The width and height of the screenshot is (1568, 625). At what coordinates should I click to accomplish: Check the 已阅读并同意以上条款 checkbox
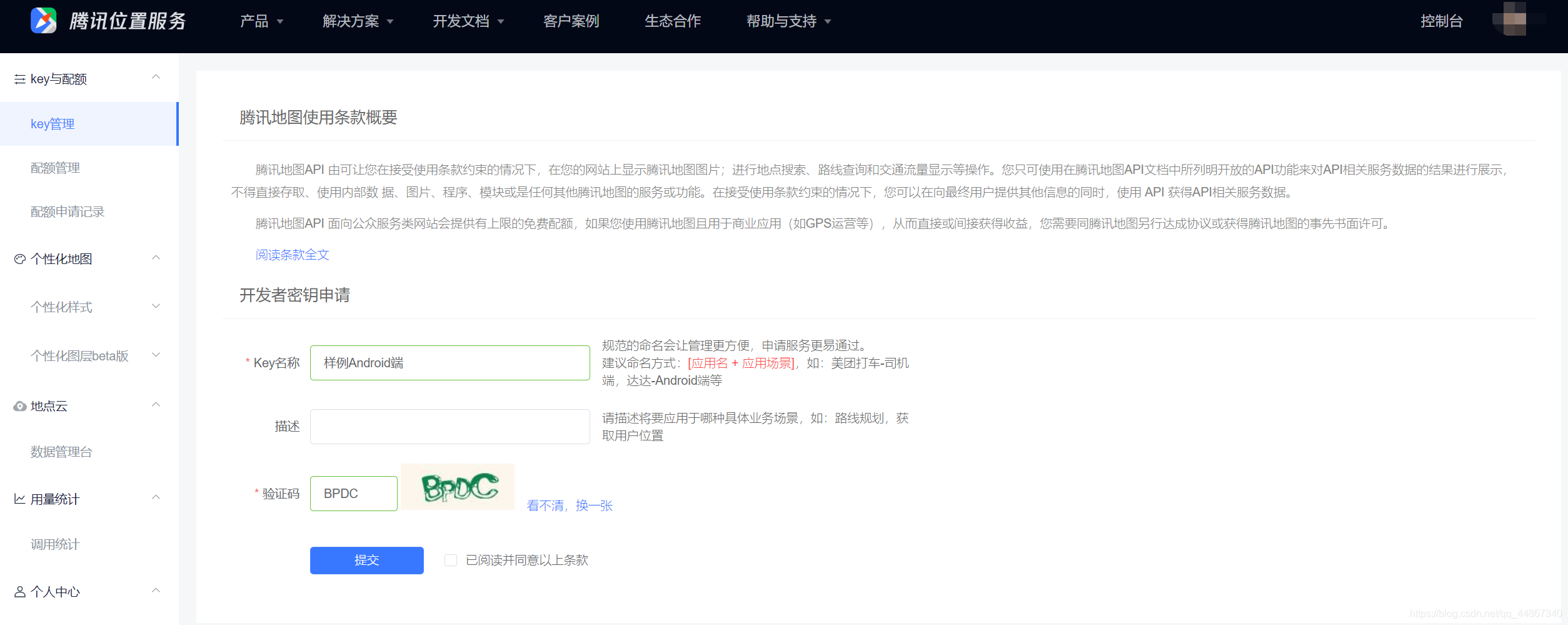pyautogui.click(x=450, y=561)
